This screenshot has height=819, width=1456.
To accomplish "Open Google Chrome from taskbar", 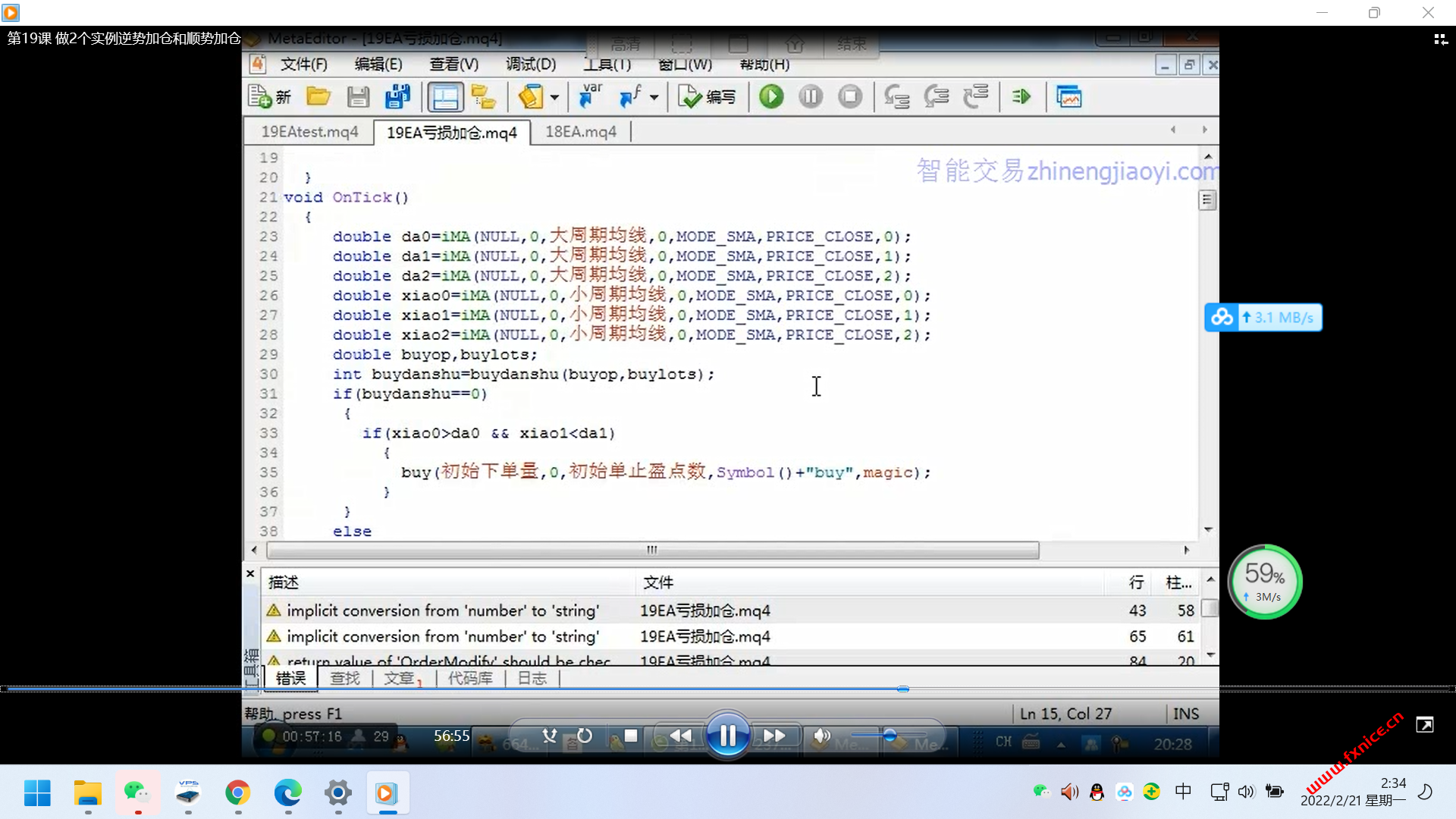I will [238, 793].
